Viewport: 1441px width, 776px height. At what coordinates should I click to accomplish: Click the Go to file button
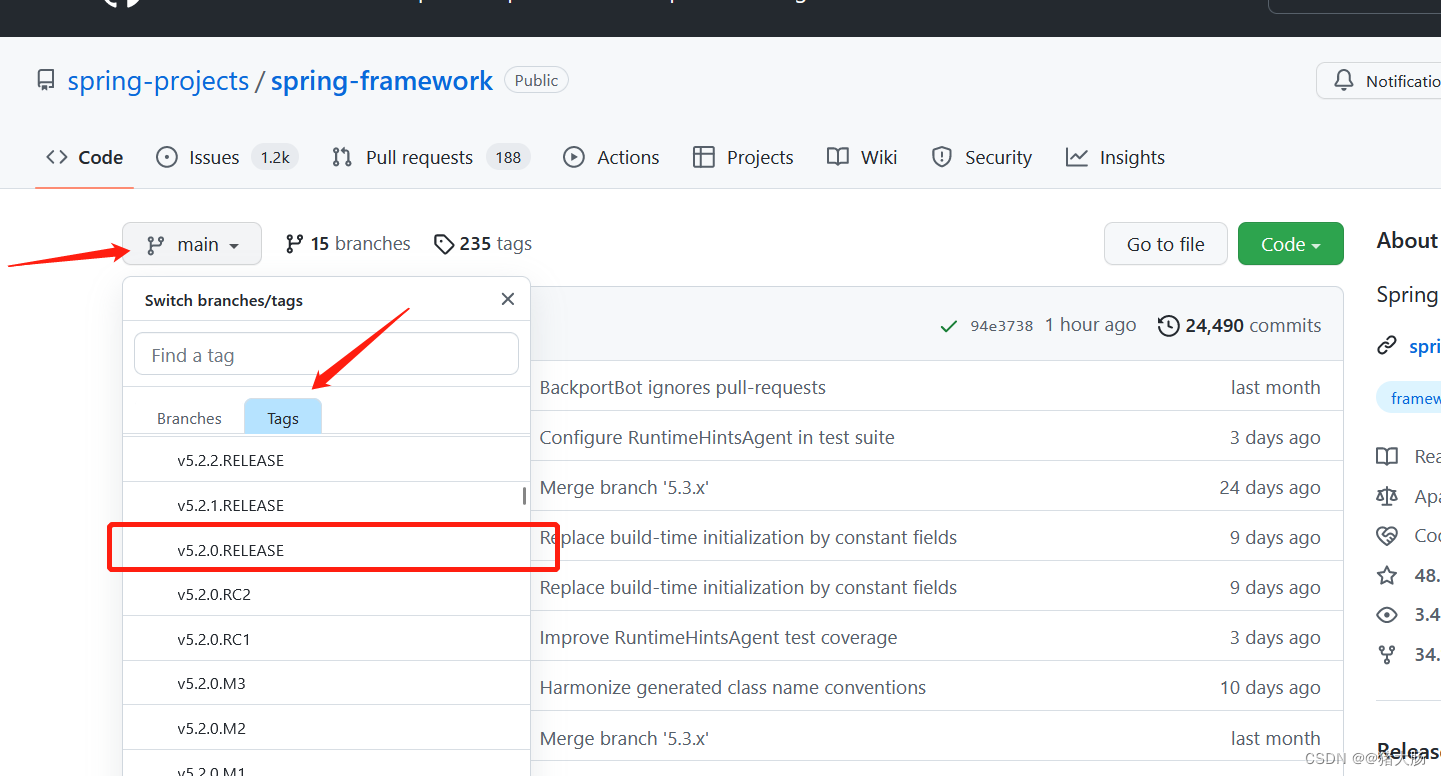[x=1165, y=244]
